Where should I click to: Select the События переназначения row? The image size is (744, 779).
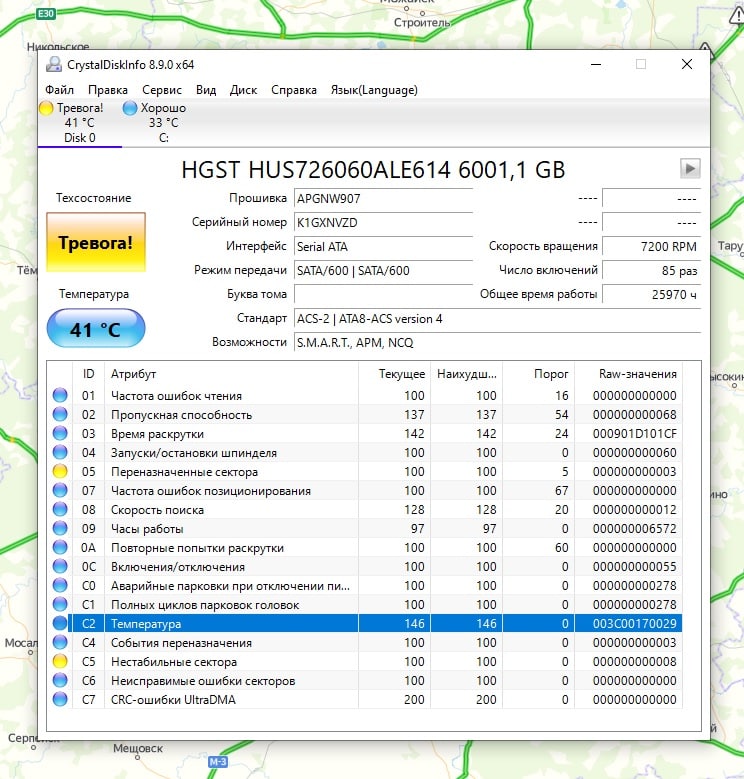point(365,642)
